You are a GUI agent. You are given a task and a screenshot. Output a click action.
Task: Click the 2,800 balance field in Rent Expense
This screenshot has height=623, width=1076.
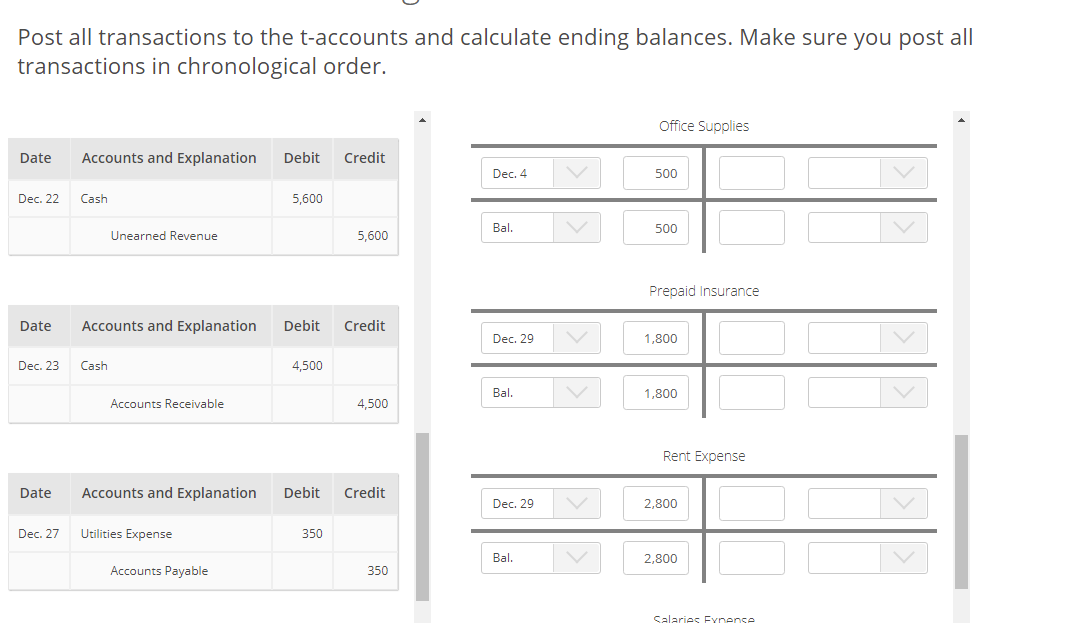(656, 557)
